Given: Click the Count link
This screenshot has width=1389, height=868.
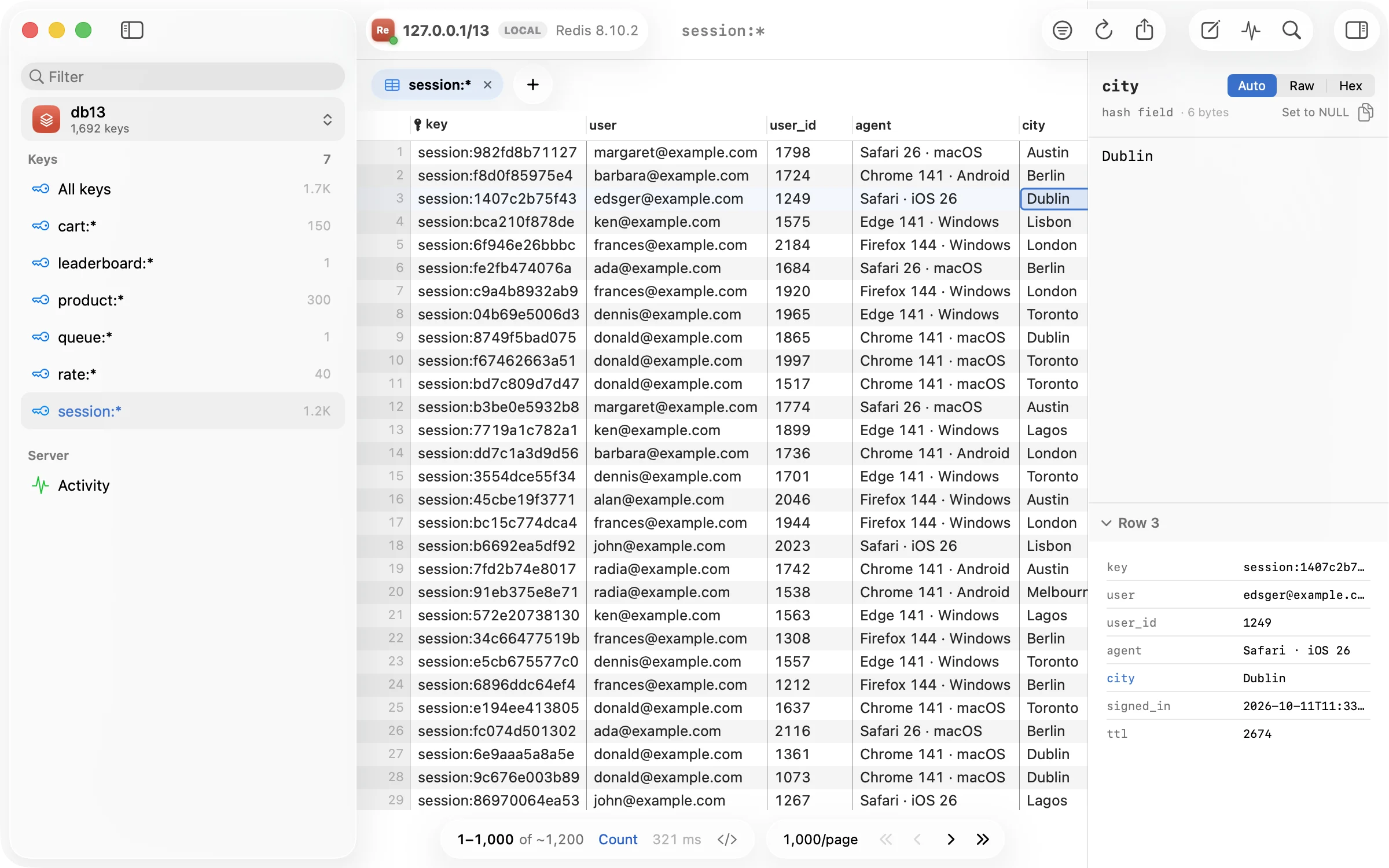Looking at the screenshot, I should point(618,839).
